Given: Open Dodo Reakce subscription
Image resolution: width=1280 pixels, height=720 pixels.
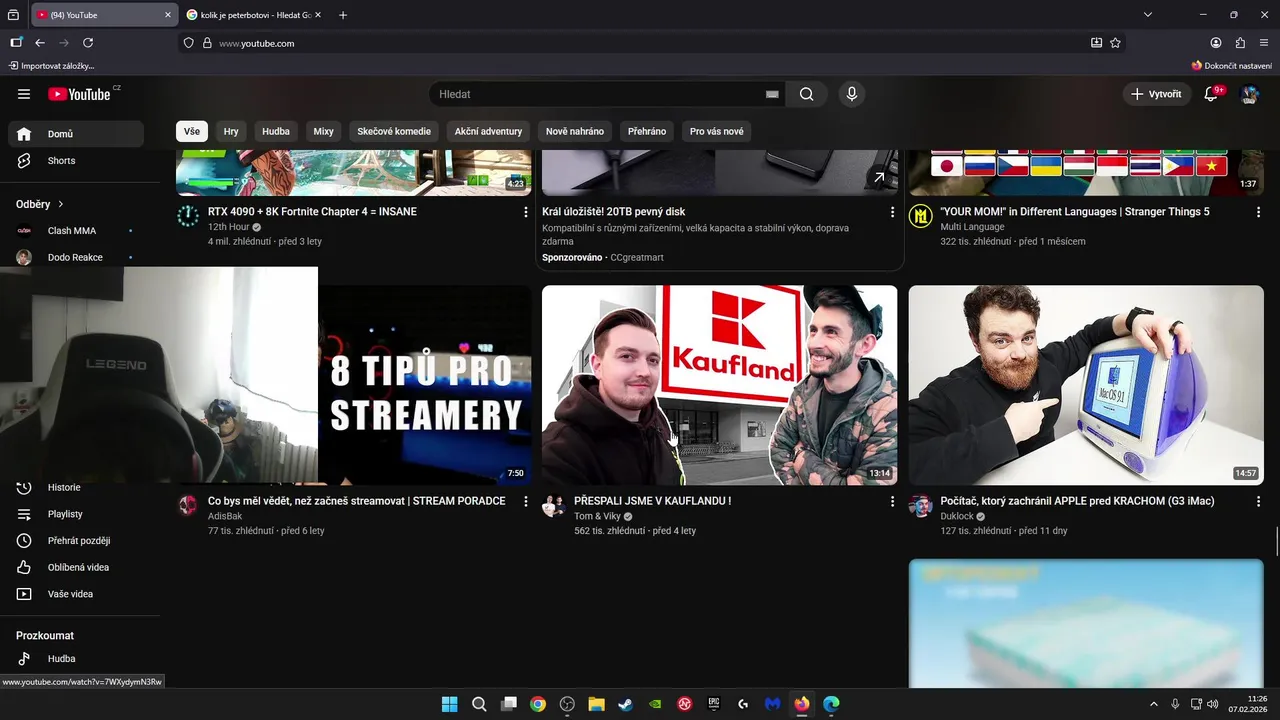Looking at the screenshot, I should pos(76,257).
